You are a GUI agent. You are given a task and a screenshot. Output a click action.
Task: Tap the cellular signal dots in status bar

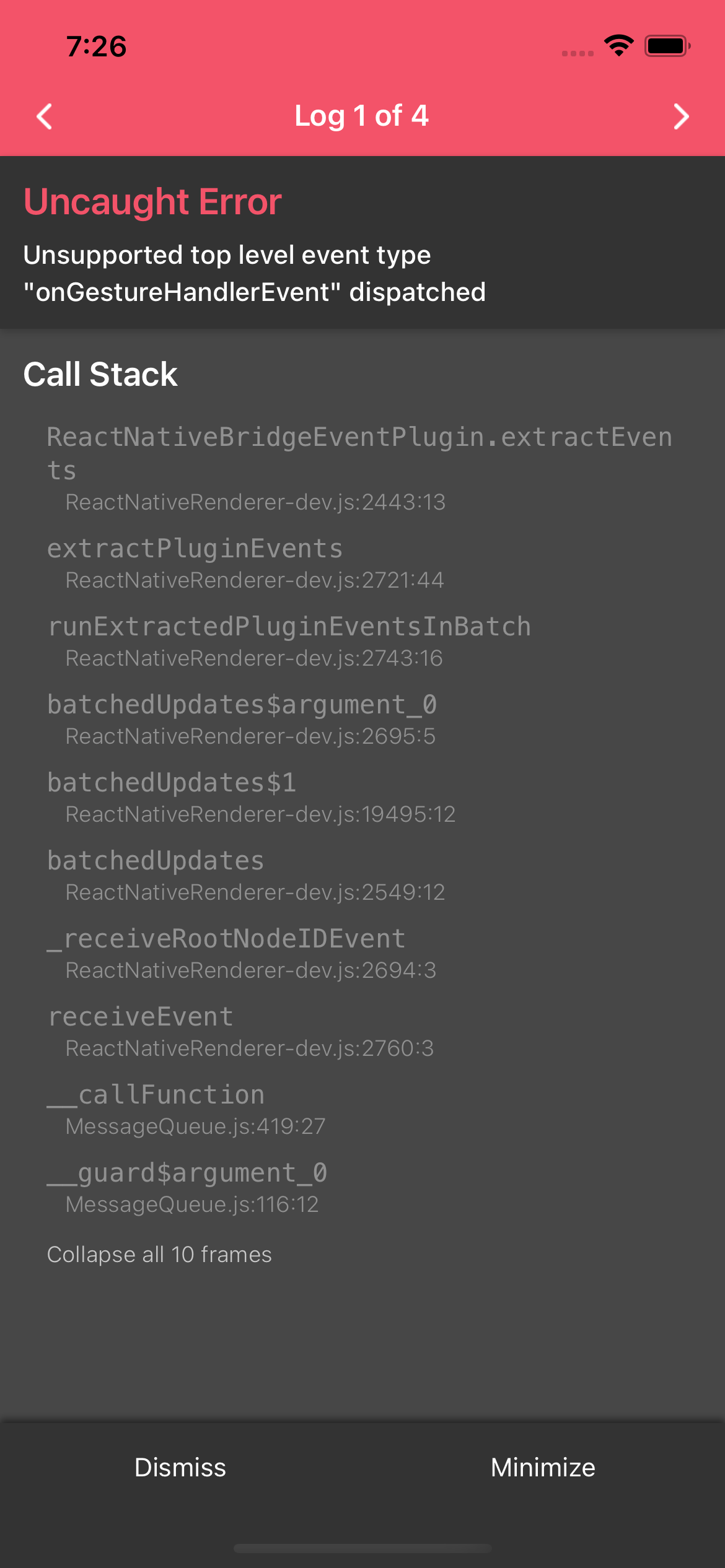pyautogui.click(x=576, y=53)
